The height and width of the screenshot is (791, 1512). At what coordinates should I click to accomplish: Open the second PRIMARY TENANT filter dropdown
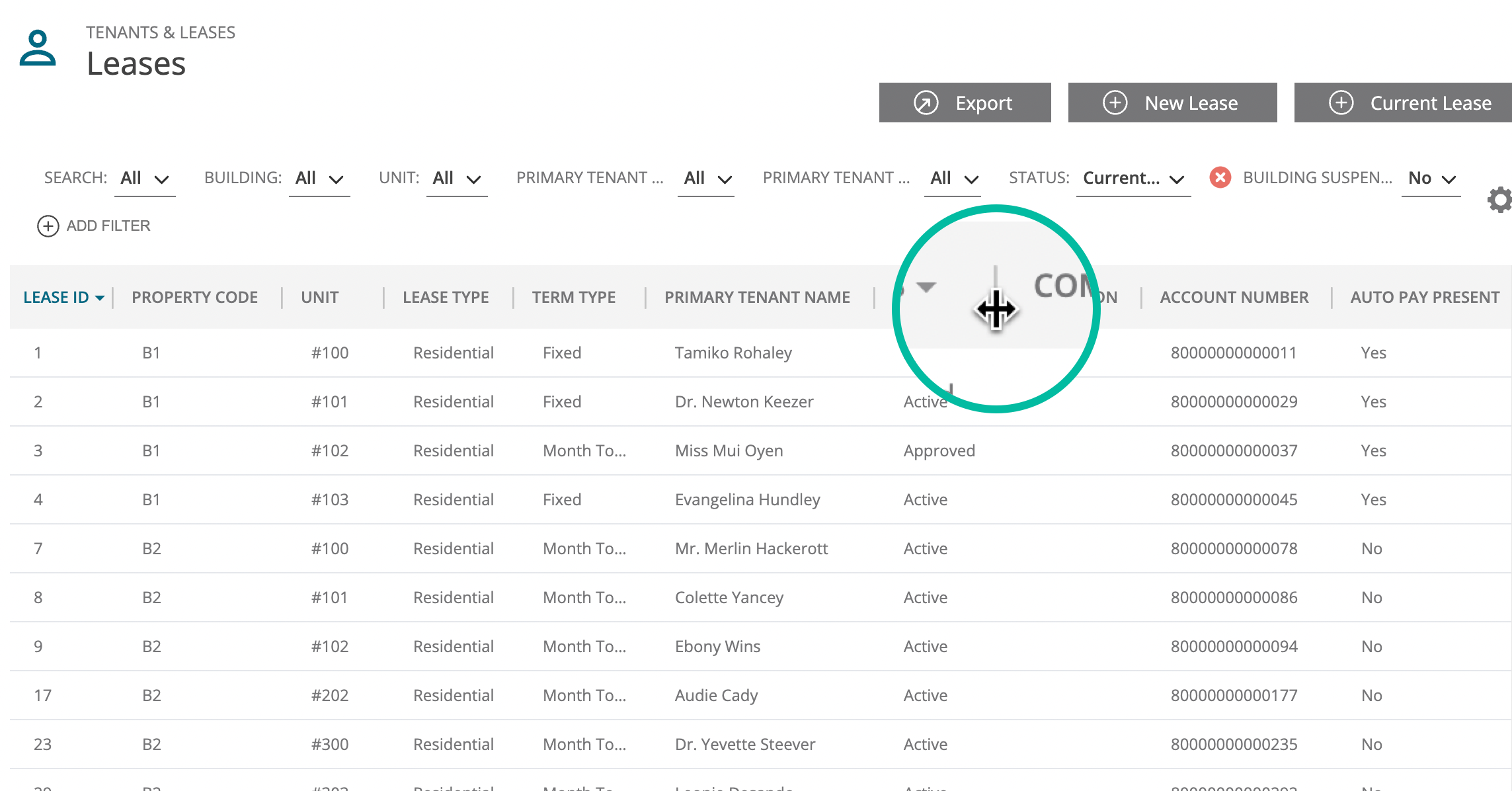953,179
